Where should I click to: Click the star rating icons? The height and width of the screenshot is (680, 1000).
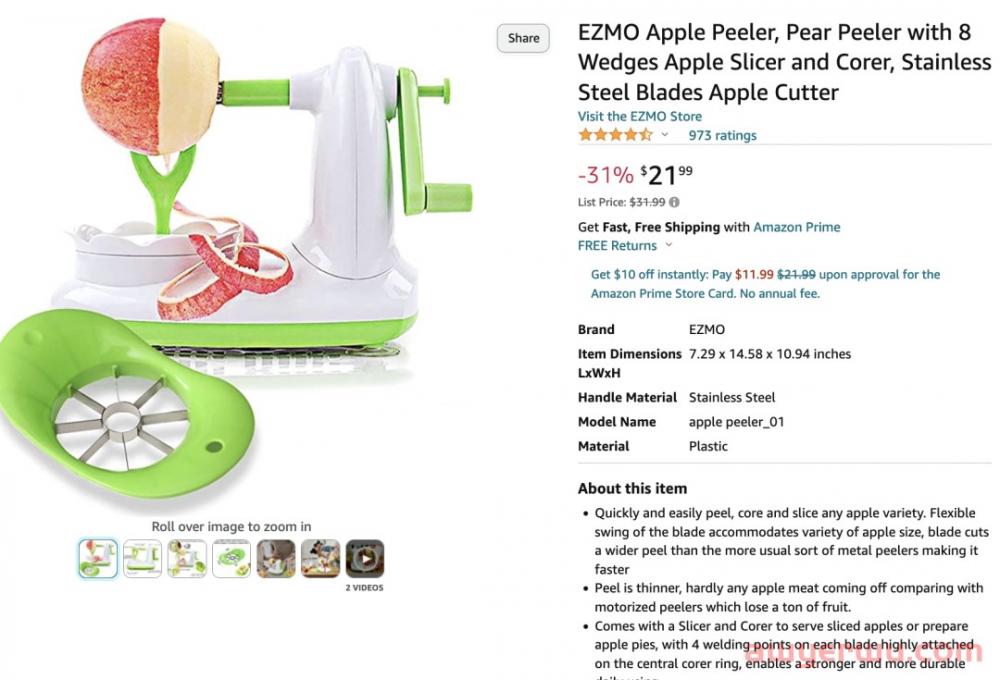coord(615,135)
